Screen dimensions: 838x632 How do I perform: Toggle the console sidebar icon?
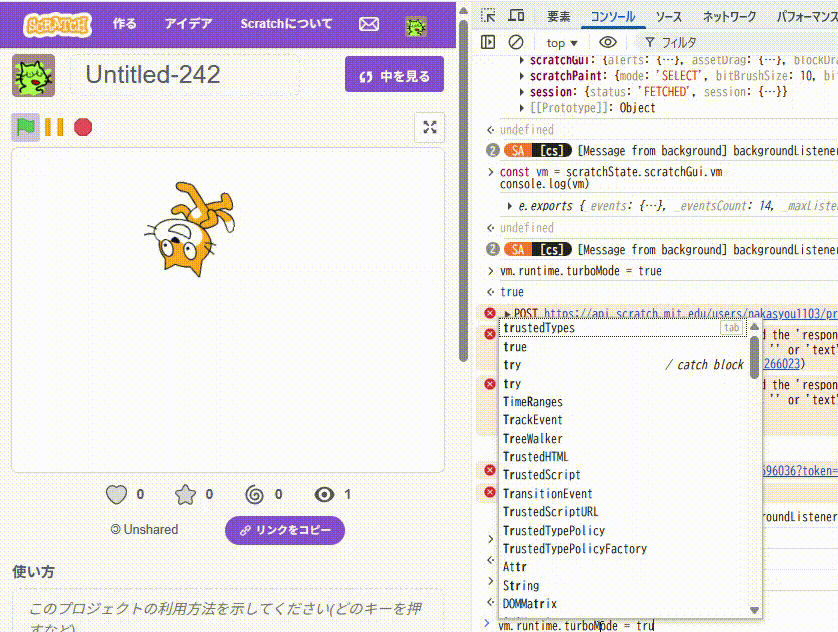(x=488, y=42)
